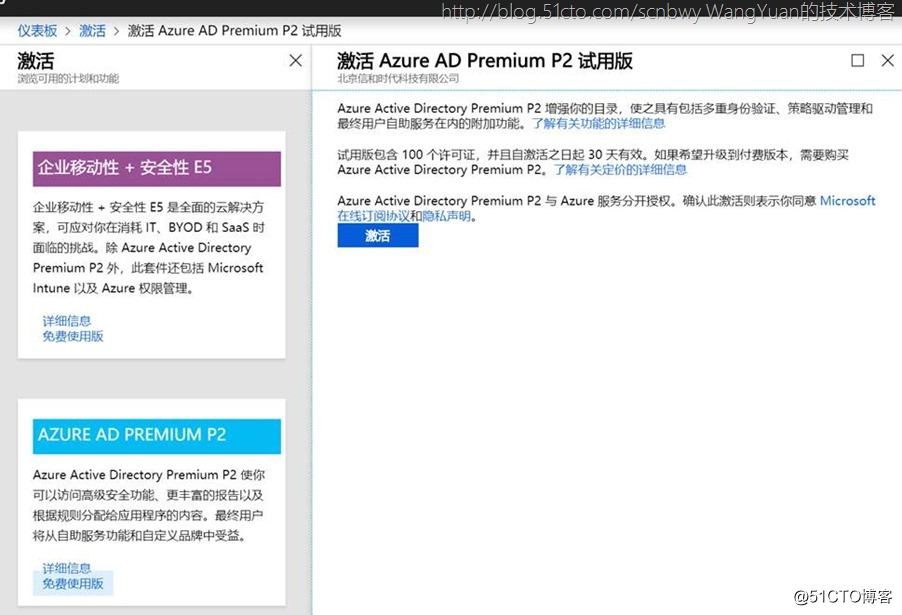Click the E5 card description text
Image resolution: width=902 pixels, height=615 pixels.
pyautogui.click(x=148, y=247)
